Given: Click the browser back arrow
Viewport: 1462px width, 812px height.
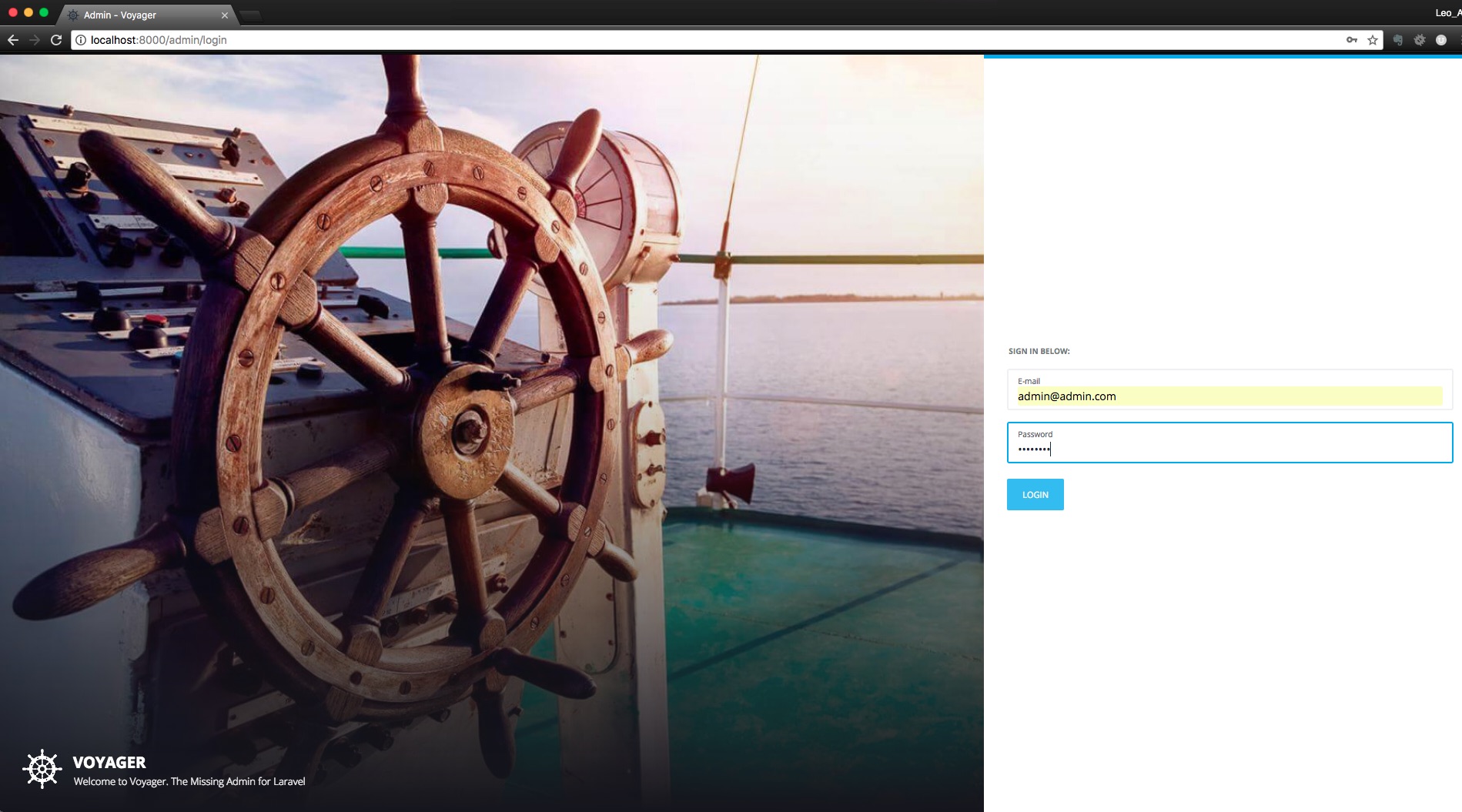Looking at the screenshot, I should tap(13, 40).
